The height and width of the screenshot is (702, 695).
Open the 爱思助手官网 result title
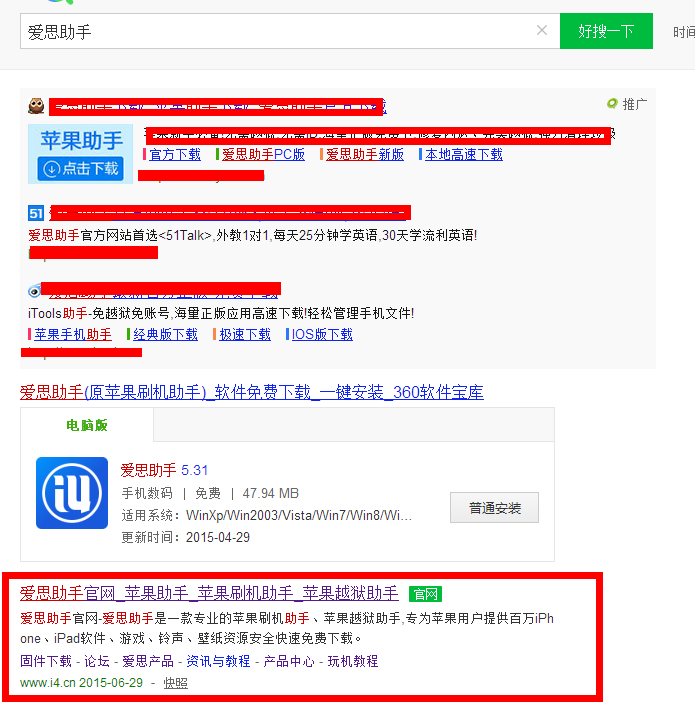[209, 593]
